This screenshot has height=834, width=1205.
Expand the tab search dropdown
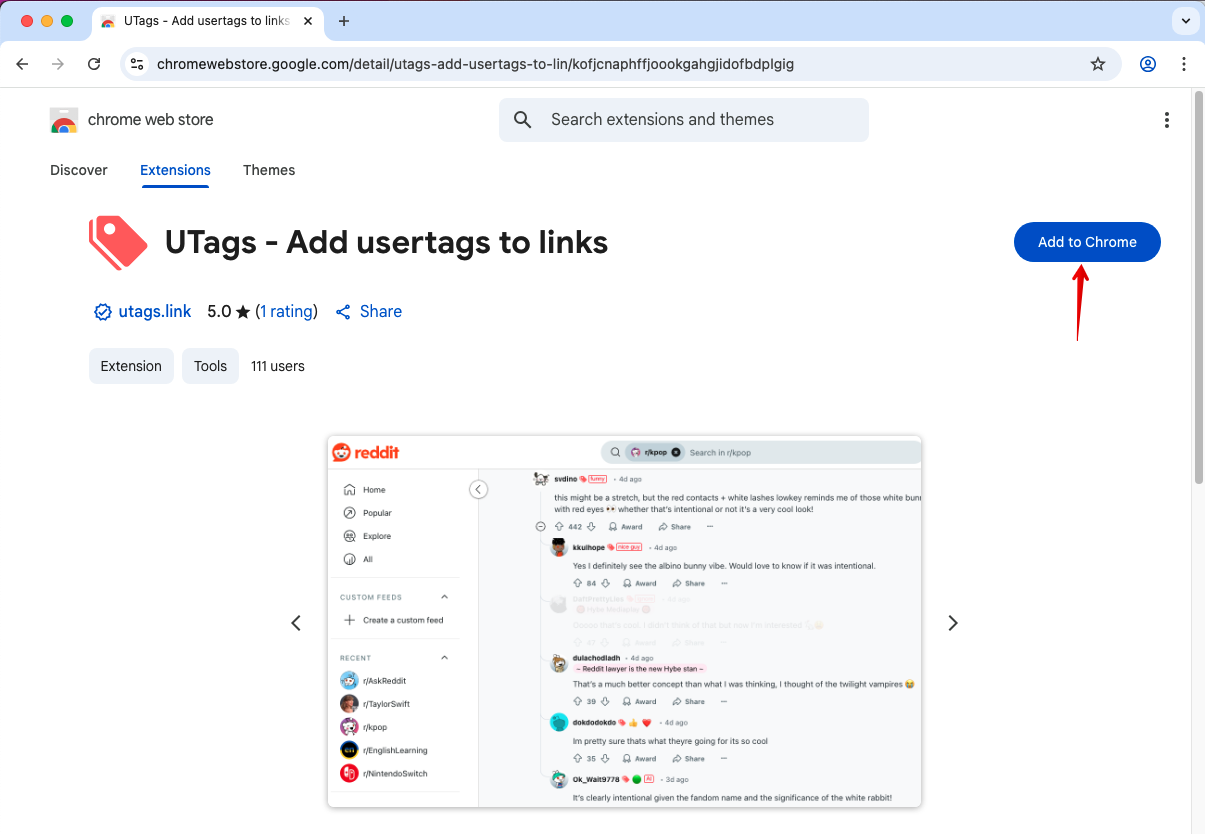tap(1186, 21)
